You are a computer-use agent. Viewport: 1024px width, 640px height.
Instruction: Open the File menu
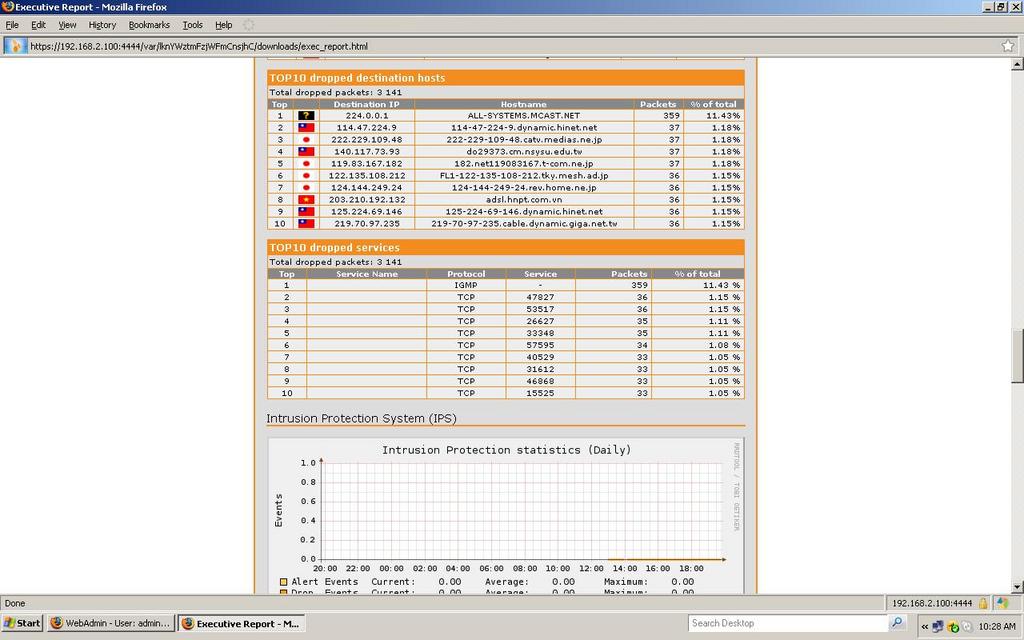tap(12, 25)
